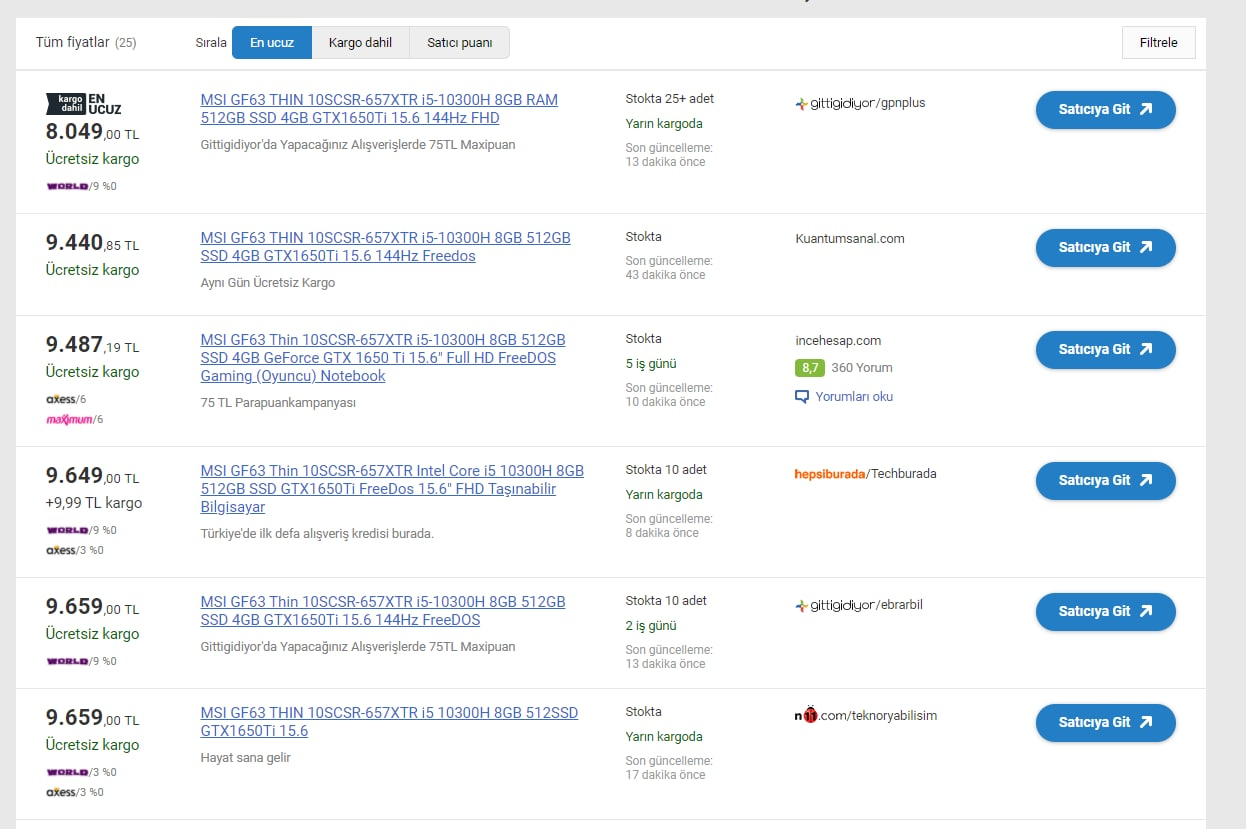The width and height of the screenshot is (1246, 829).
Task: Go to seller for gittigidiyor/gpnplus offer
Action: [1105, 110]
